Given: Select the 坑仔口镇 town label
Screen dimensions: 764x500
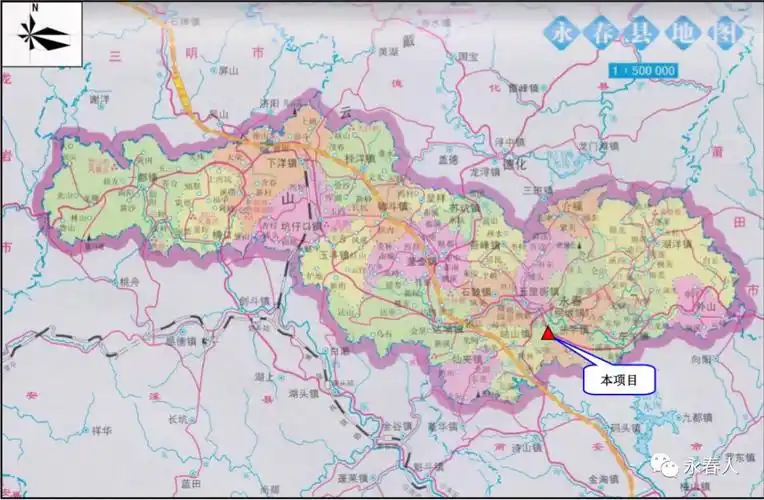Looking at the screenshot, I should point(302,227).
